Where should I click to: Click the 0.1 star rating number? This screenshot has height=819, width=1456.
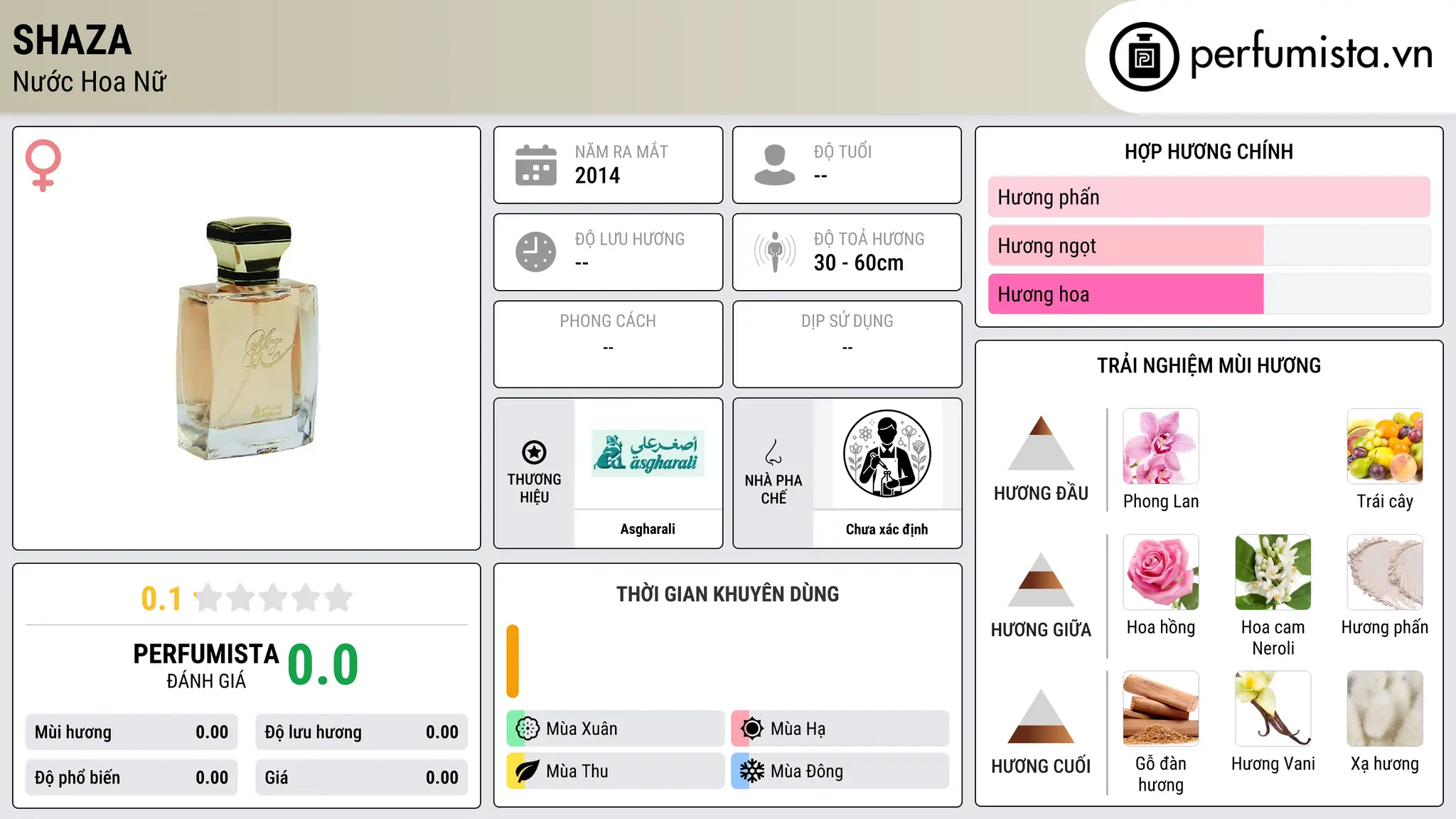tap(161, 599)
